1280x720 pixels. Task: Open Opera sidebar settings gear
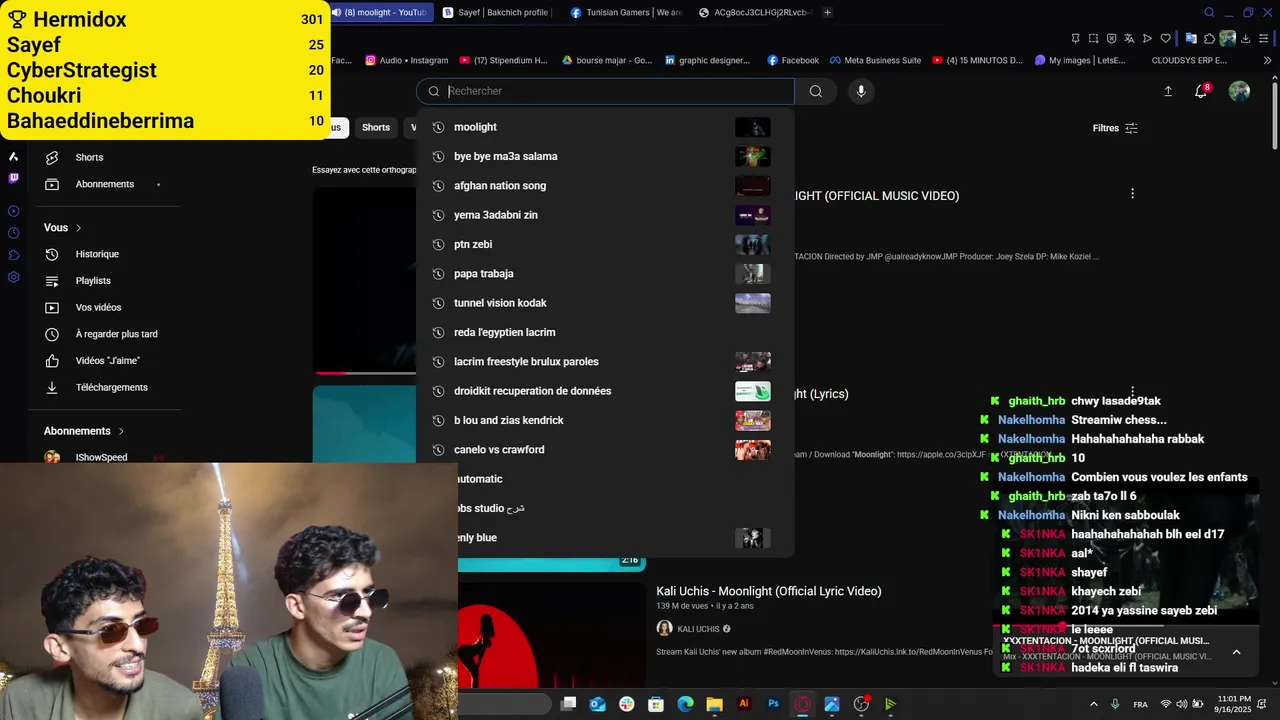[13, 277]
